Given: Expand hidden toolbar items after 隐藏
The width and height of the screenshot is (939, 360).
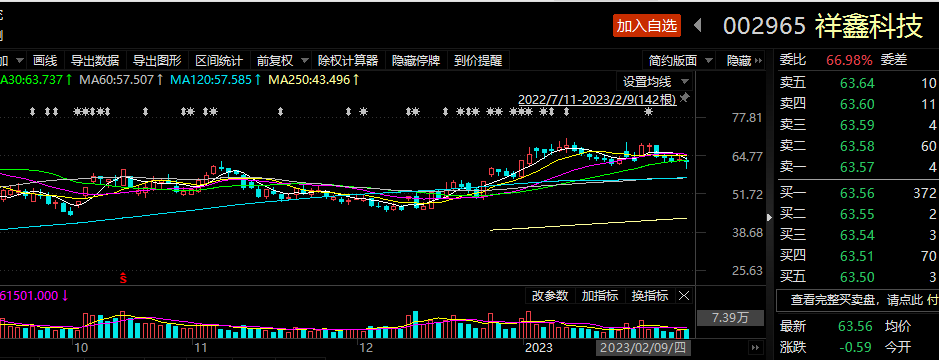Looking at the screenshot, I should [x=758, y=60].
